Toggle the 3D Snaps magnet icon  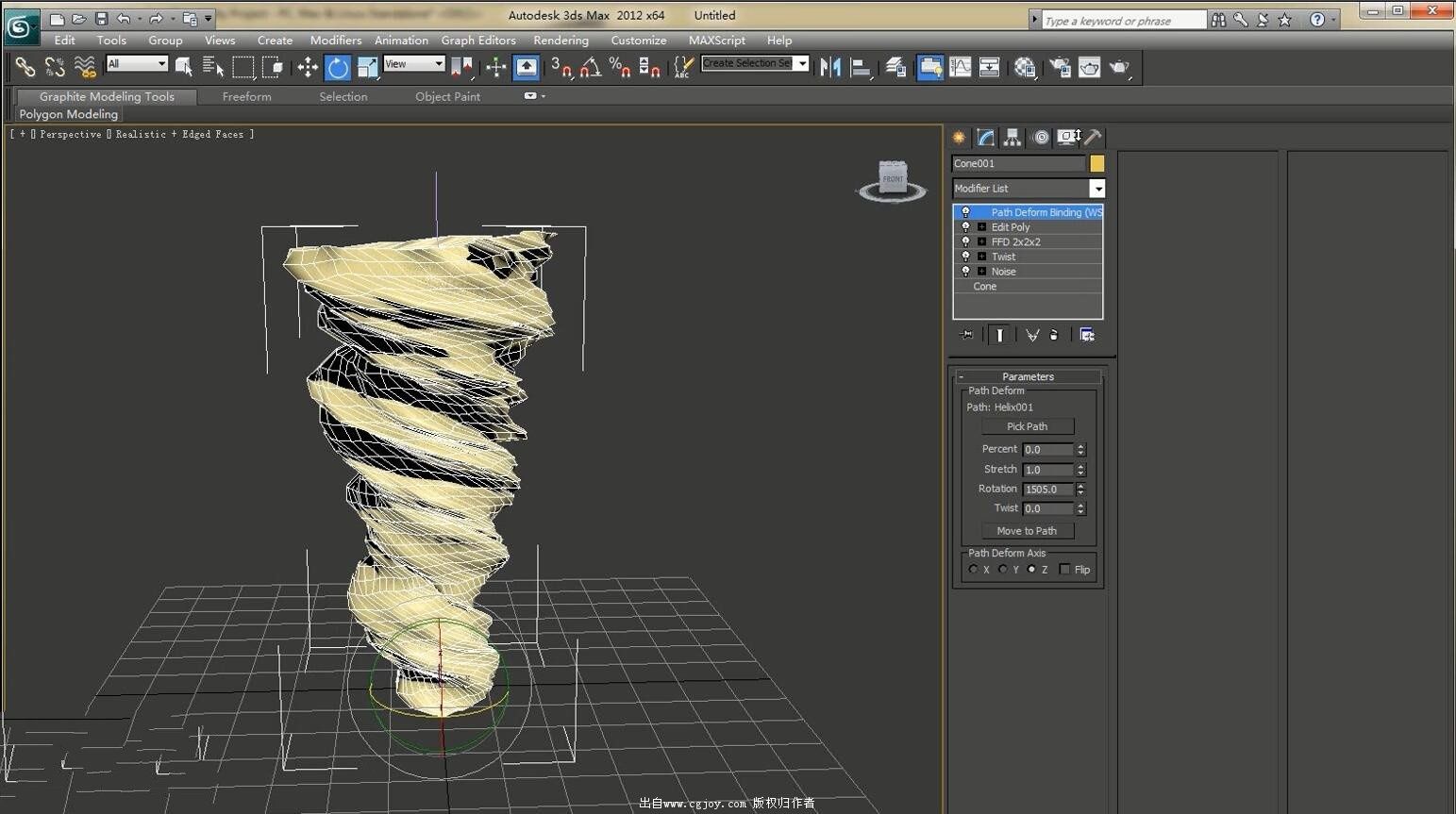(x=561, y=67)
